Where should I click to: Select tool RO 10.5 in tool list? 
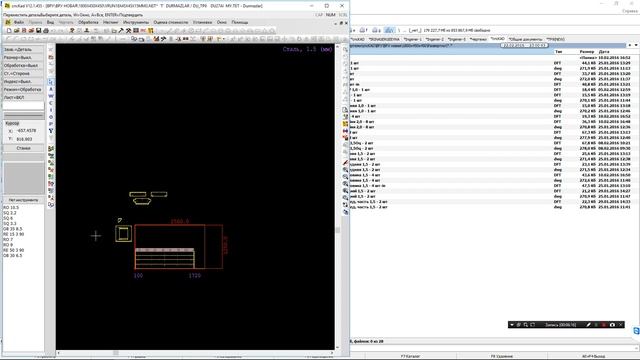(x=11, y=208)
